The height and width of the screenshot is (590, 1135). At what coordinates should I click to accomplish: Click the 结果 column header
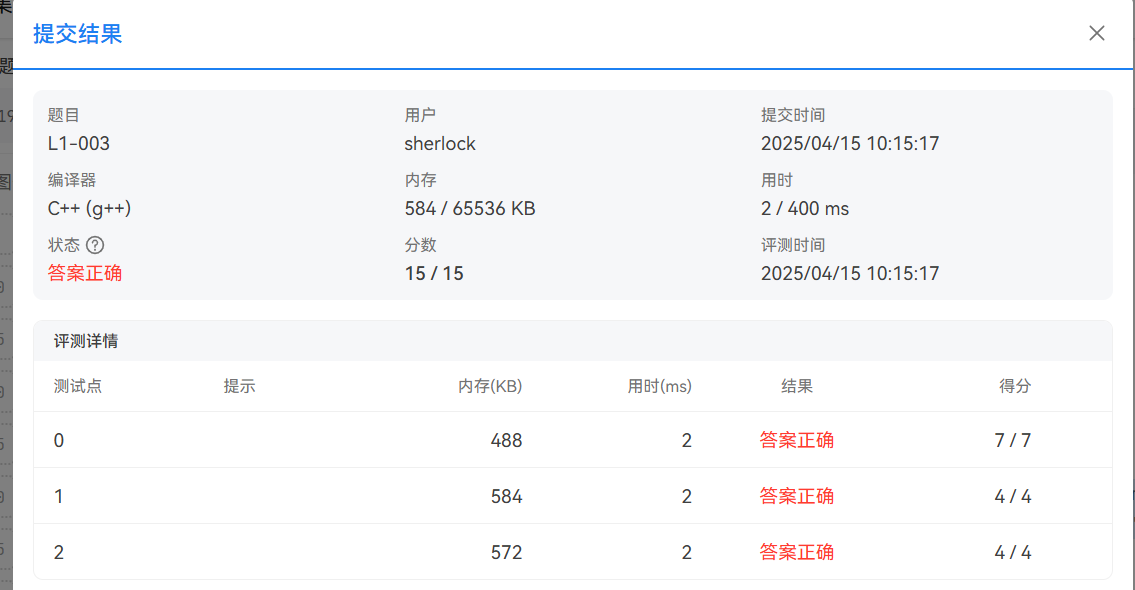point(797,386)
